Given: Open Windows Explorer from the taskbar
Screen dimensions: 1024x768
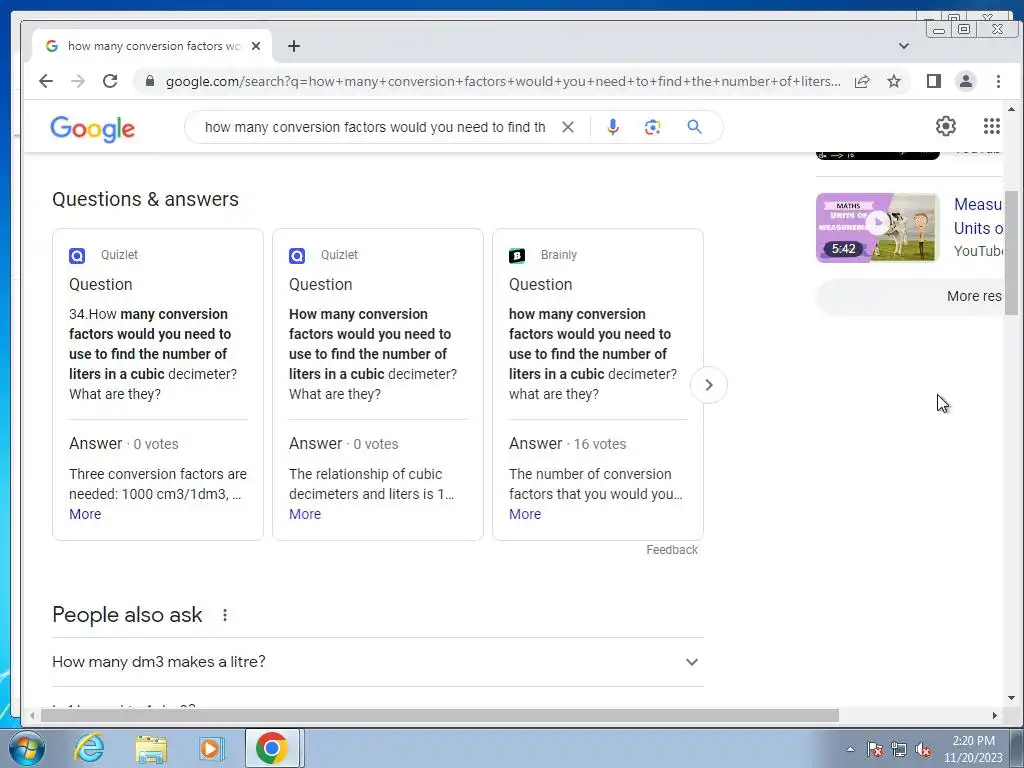Looking at the screenshot, I should (151, 748).
